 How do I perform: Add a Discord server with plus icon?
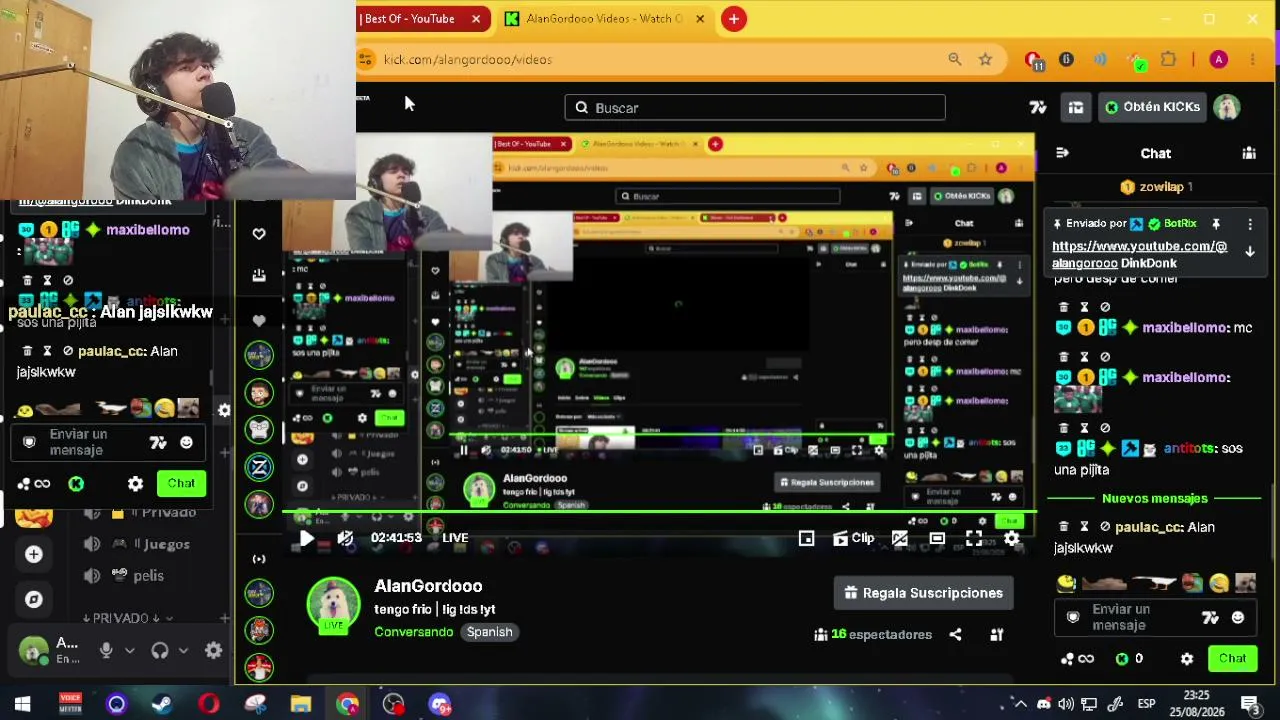tap(34, 554)
